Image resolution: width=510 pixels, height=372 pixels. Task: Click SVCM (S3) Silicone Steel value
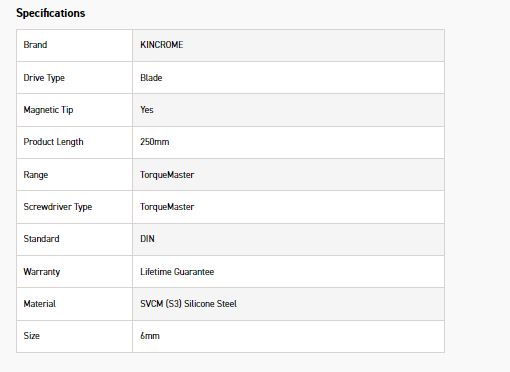pos(188,304)
